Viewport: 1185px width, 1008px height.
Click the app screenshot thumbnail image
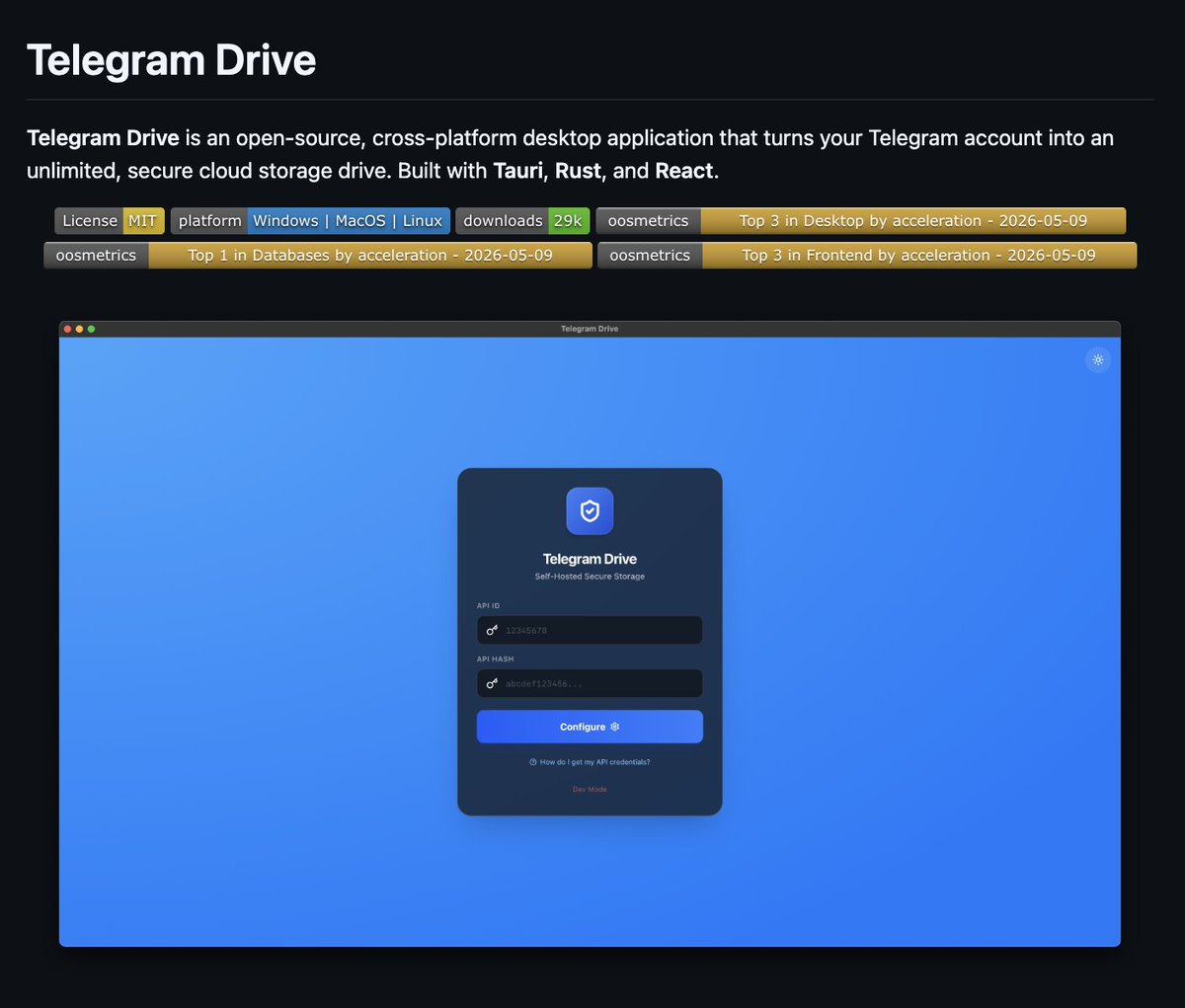click(590, 634)
